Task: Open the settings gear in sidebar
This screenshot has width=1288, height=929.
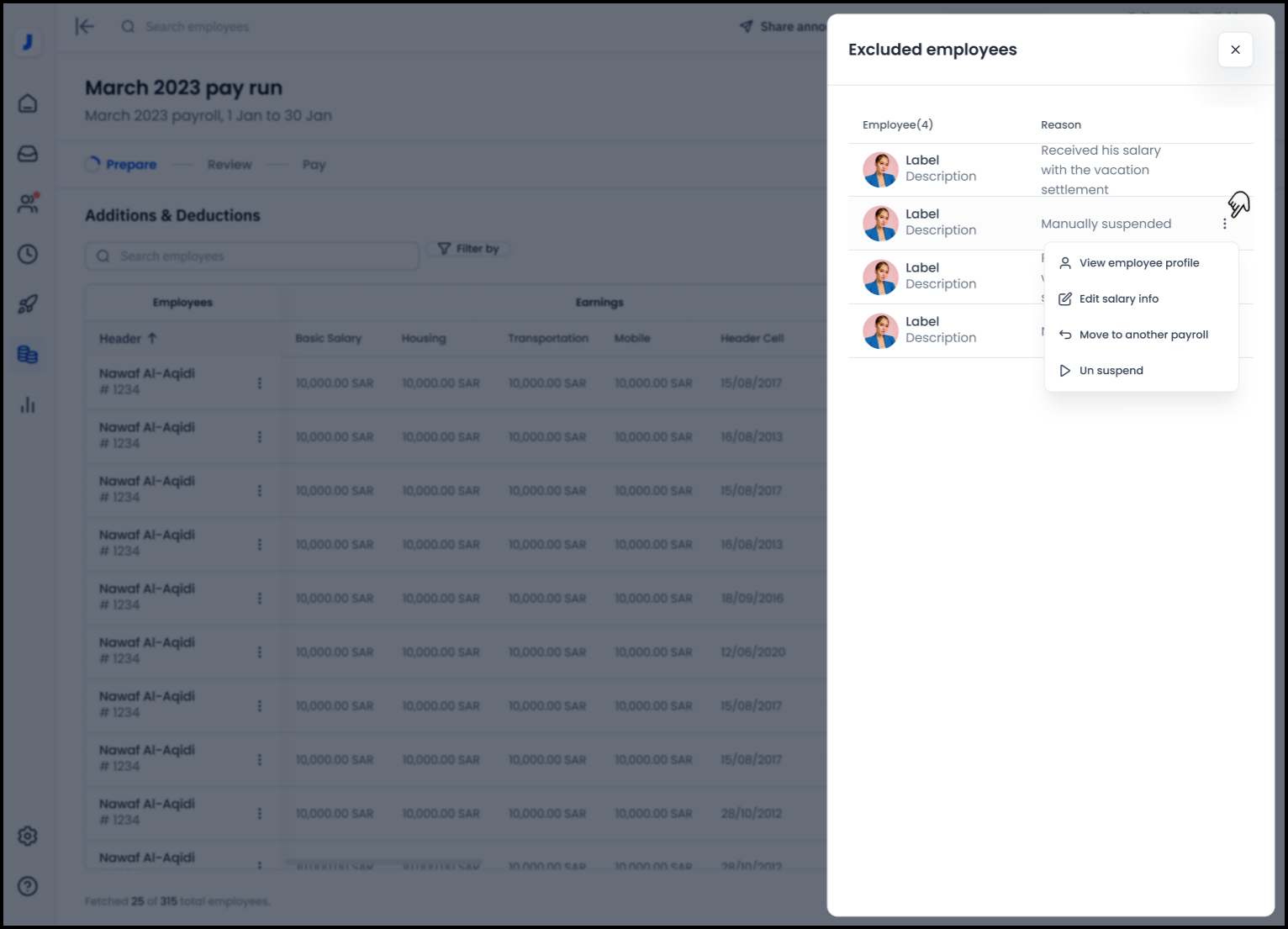Action: click(28, 836)
